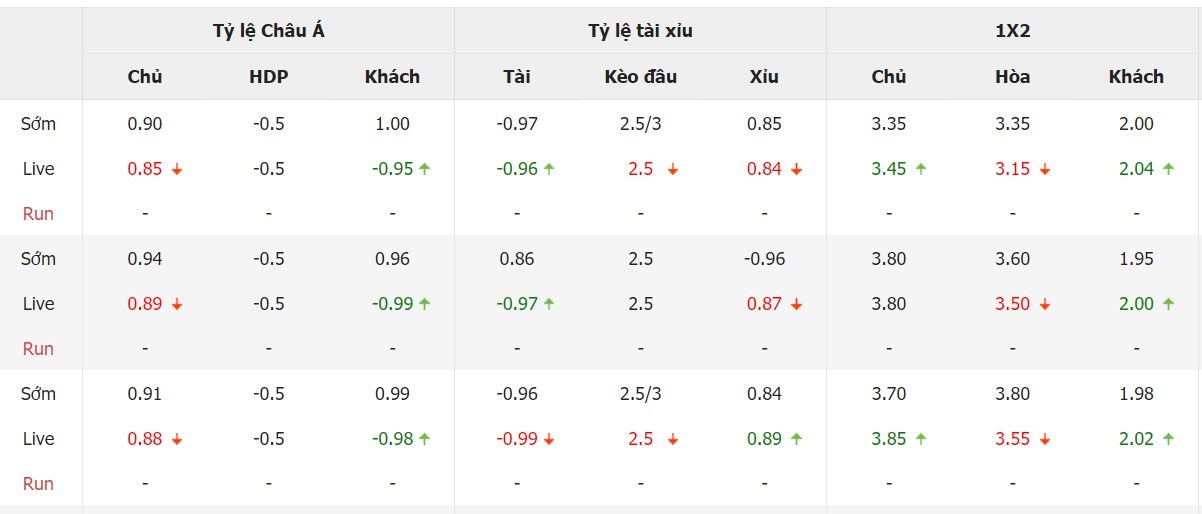This screenshot has height=514, width=1202.
Task: Click the draw odds value 3.60
Action: pos(1012,259)
